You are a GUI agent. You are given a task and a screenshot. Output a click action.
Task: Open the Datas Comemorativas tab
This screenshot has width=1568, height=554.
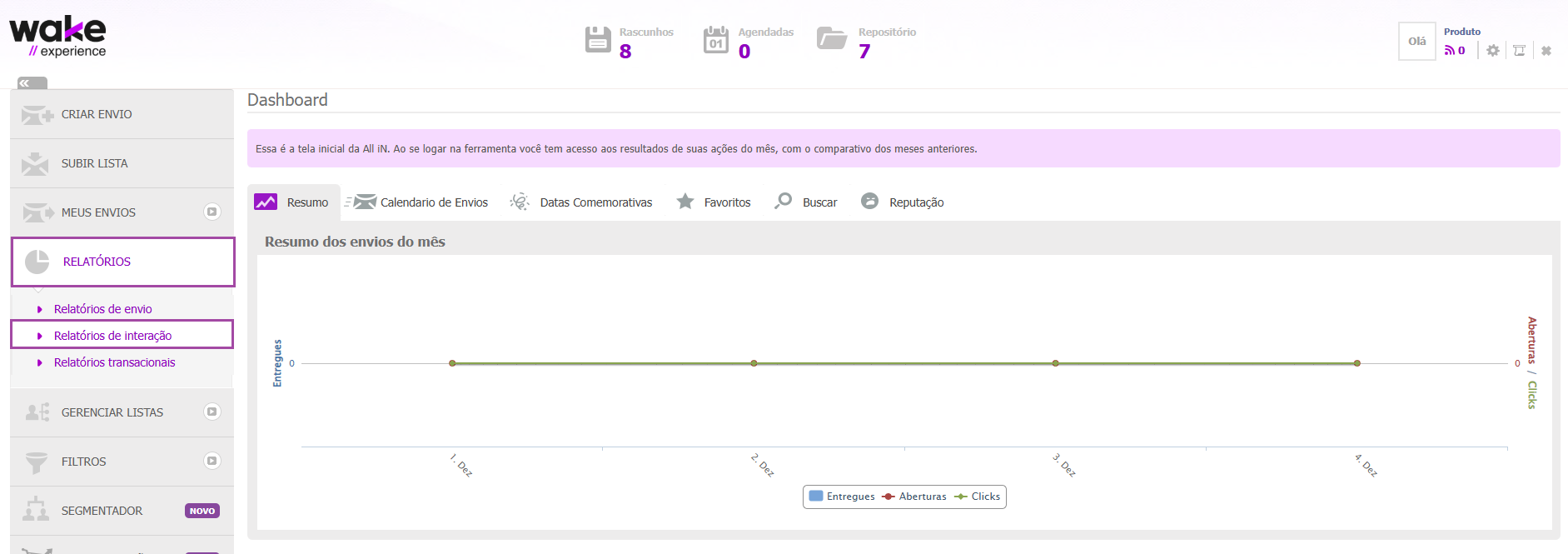(x=581, y=202)
